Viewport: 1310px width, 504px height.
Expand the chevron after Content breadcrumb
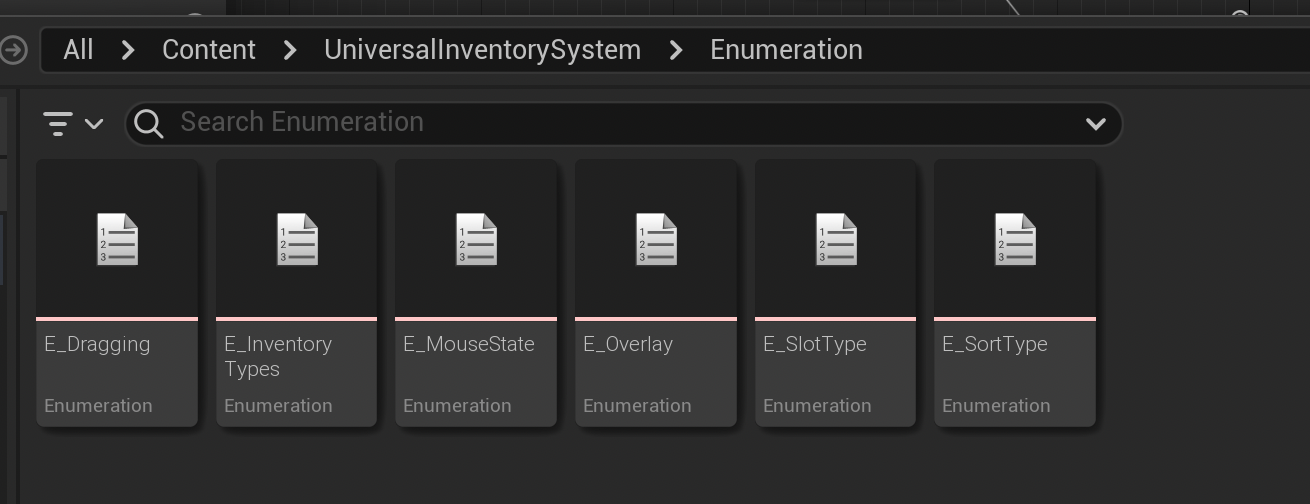click(290, 50)
